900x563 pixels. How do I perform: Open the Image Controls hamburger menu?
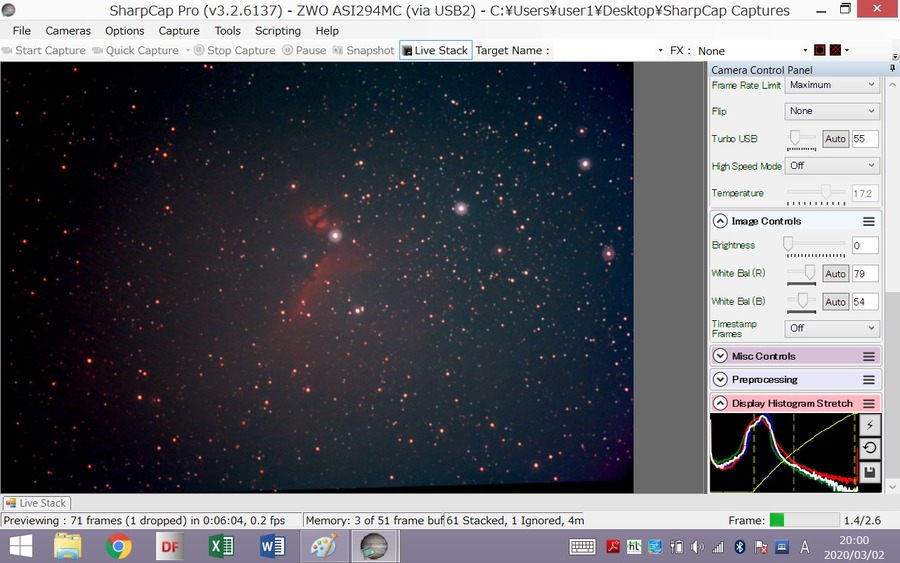click(869, 221)
